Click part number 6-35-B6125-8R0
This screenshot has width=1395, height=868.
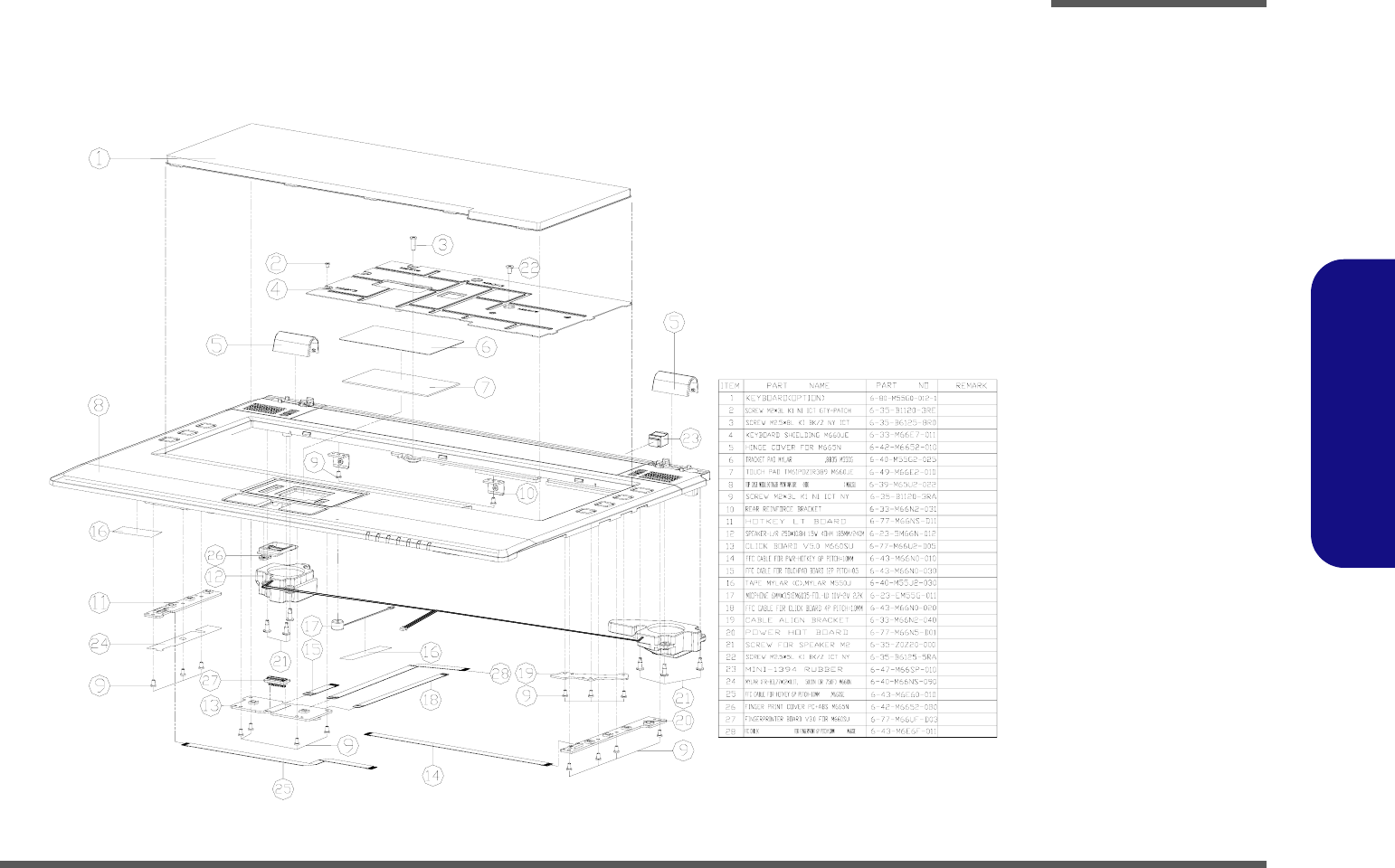click(903, 422)
